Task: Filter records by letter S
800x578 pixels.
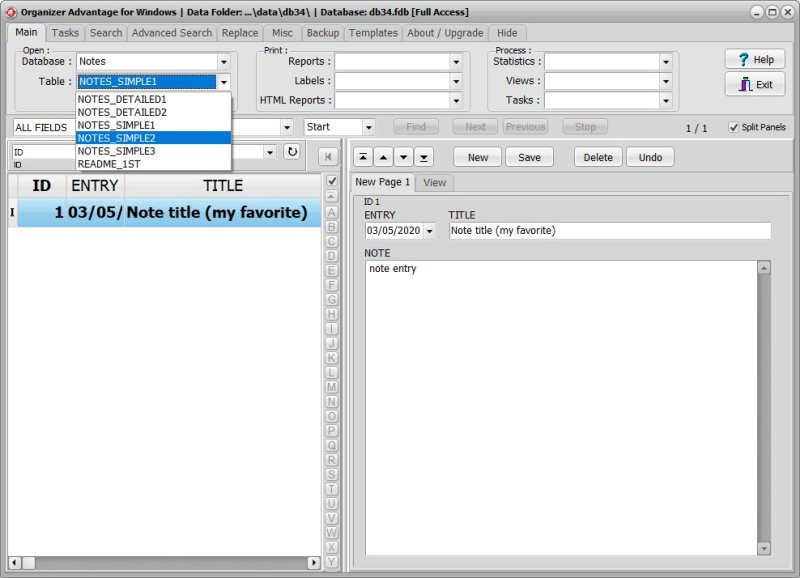Action: click(332, 474)
